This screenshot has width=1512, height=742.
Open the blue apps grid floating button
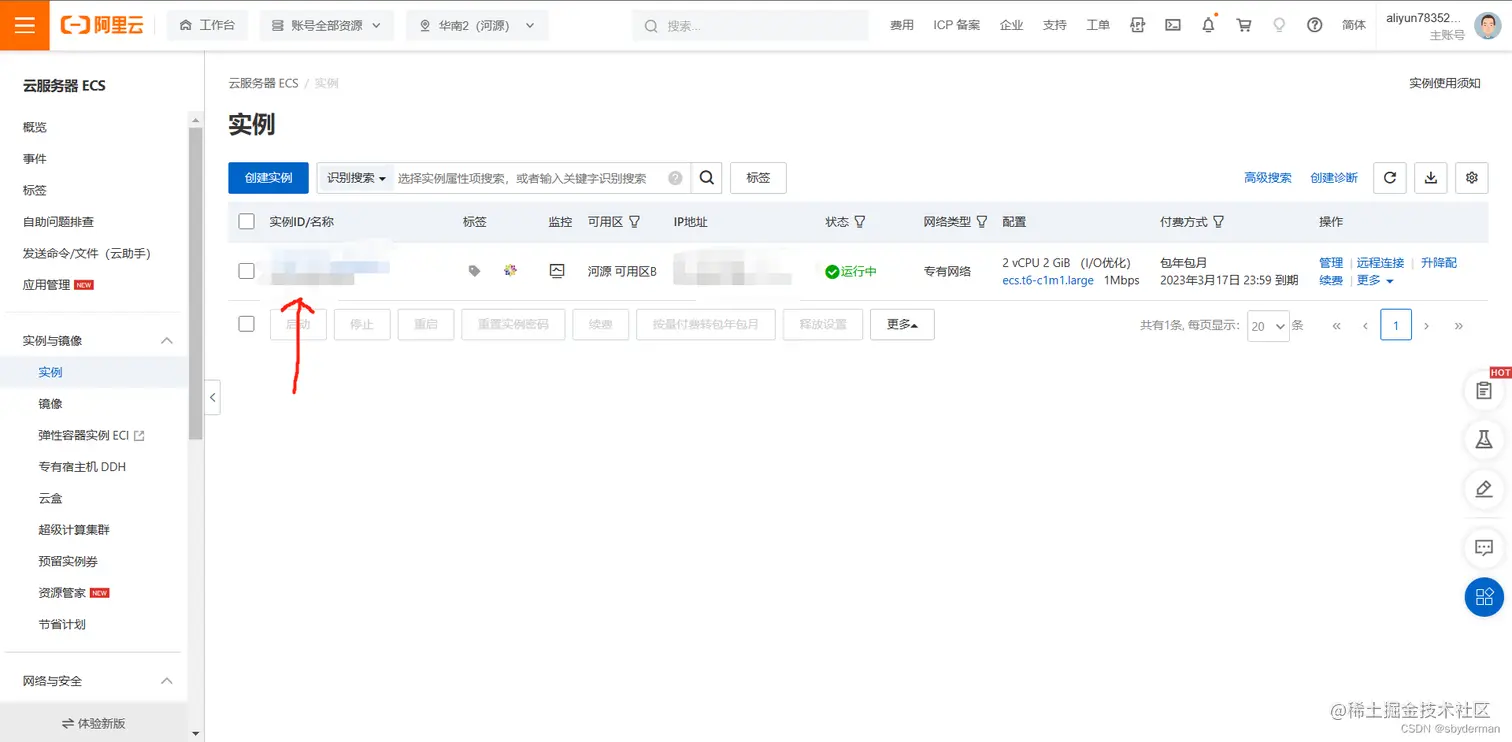pos(1484,597)
